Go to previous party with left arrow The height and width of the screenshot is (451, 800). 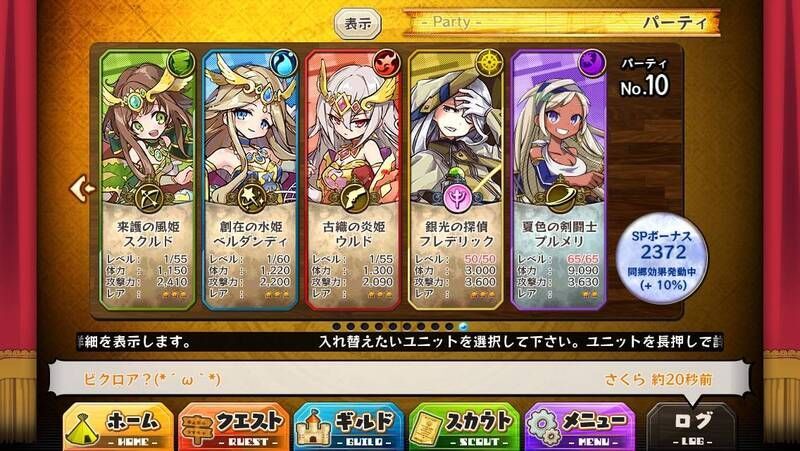pyautogui.click(x=82, y=189)
